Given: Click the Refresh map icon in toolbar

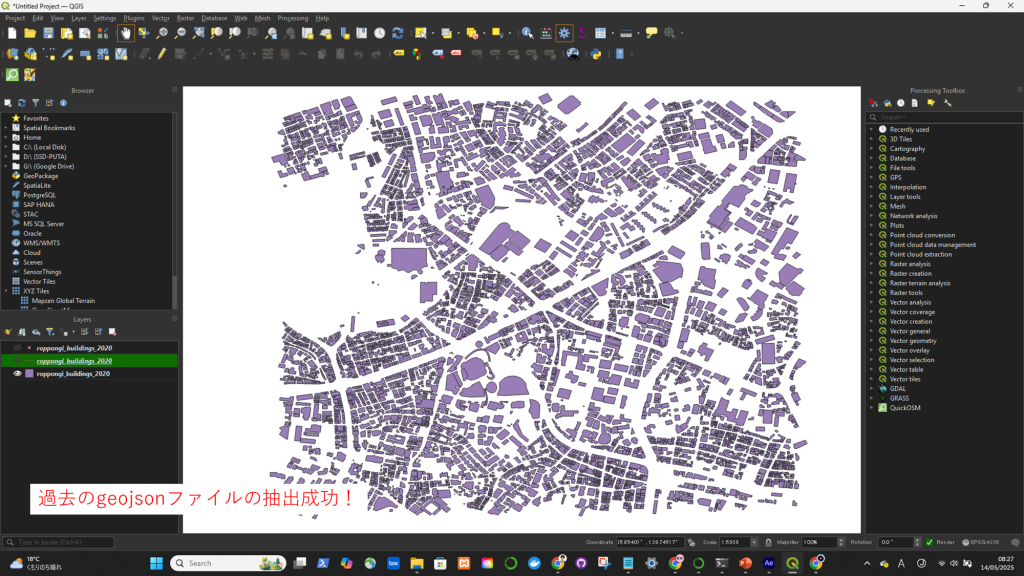Looking at the screenshot, I should coord(397,33).
